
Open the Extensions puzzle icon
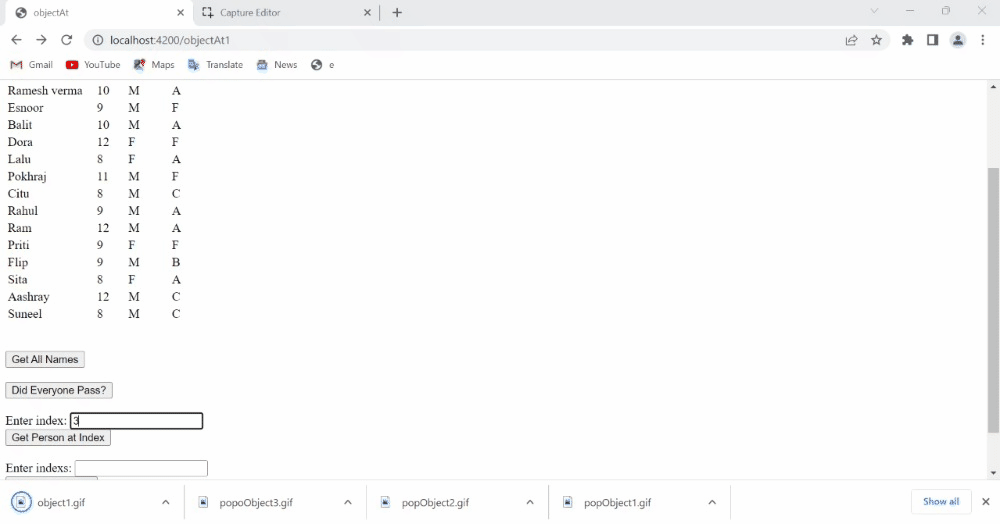tap(908, 40)
